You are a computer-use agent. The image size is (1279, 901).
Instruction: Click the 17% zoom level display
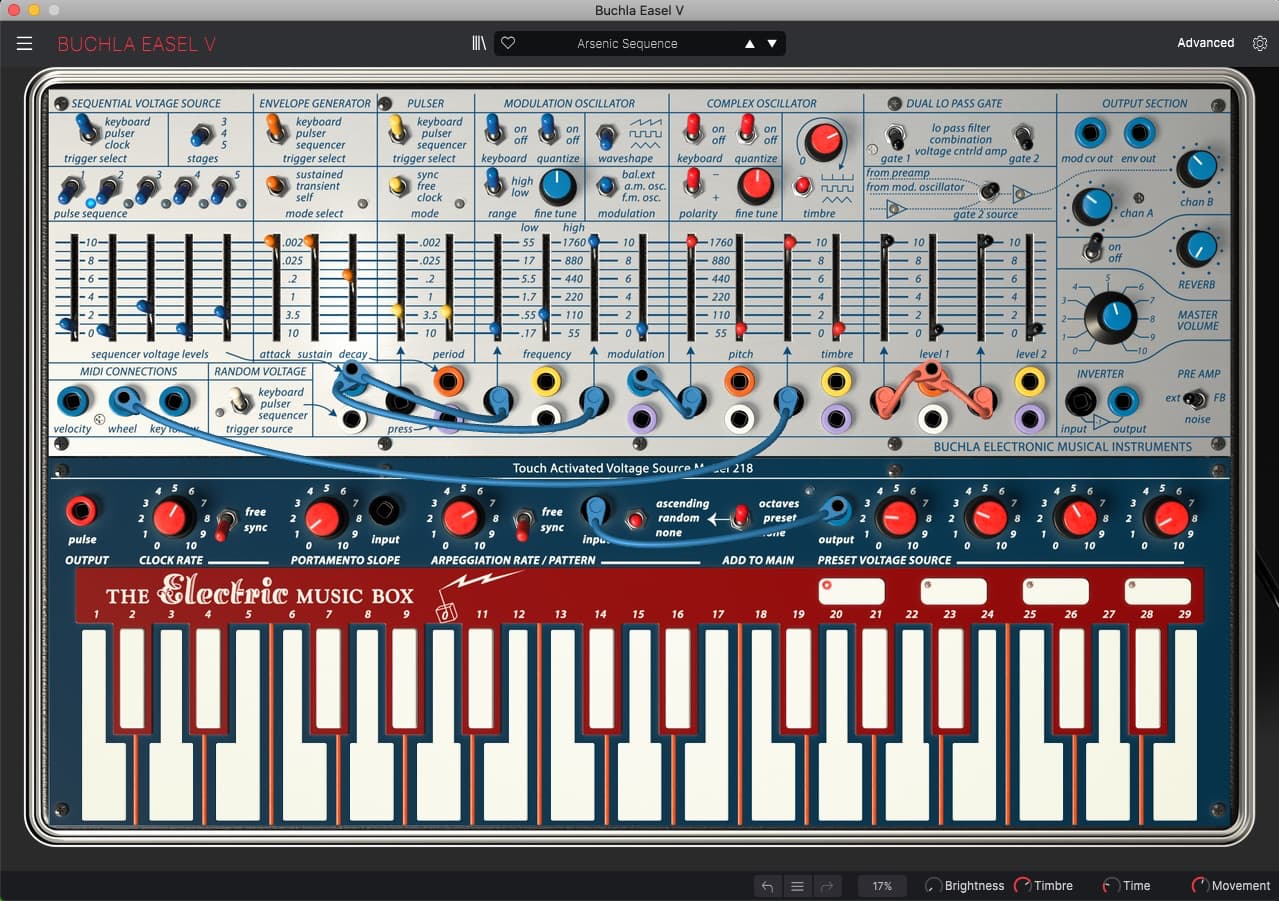(x=881, y=886)
